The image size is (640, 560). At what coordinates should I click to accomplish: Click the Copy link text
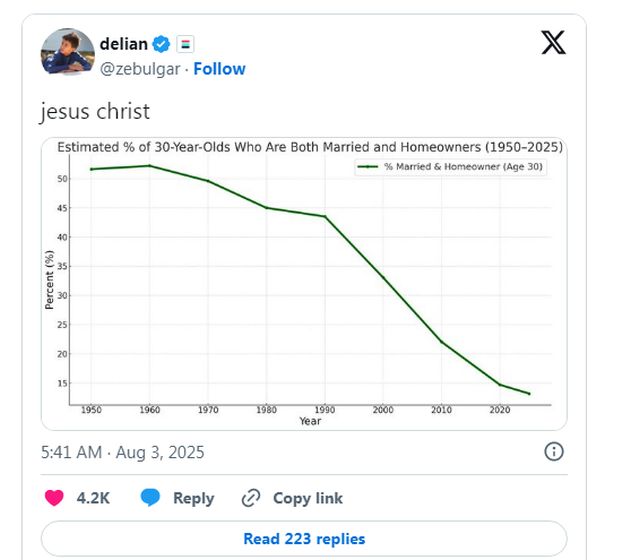[x=308, y=498]
